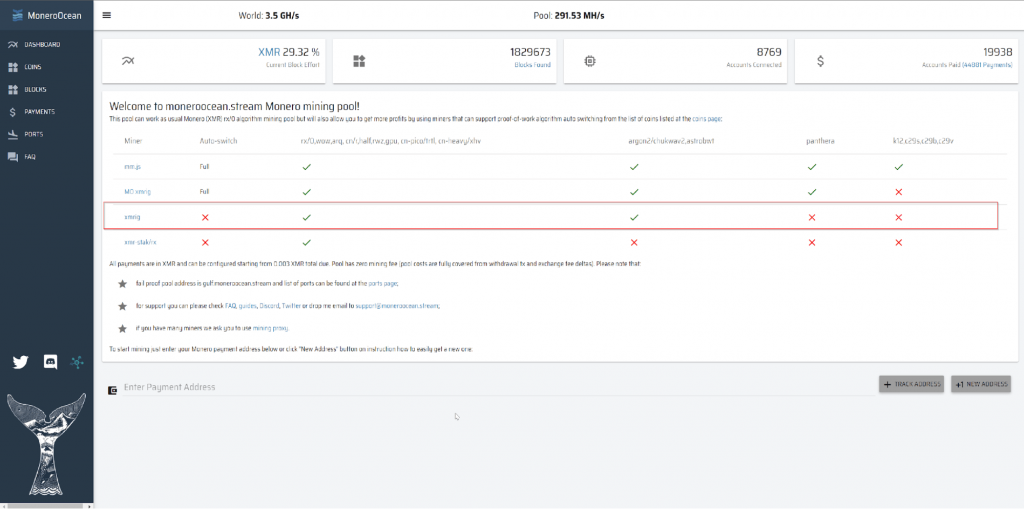Click the wallet icon beside payment address field
This screenshot has height=509, width=1024.
click(113, 390)
